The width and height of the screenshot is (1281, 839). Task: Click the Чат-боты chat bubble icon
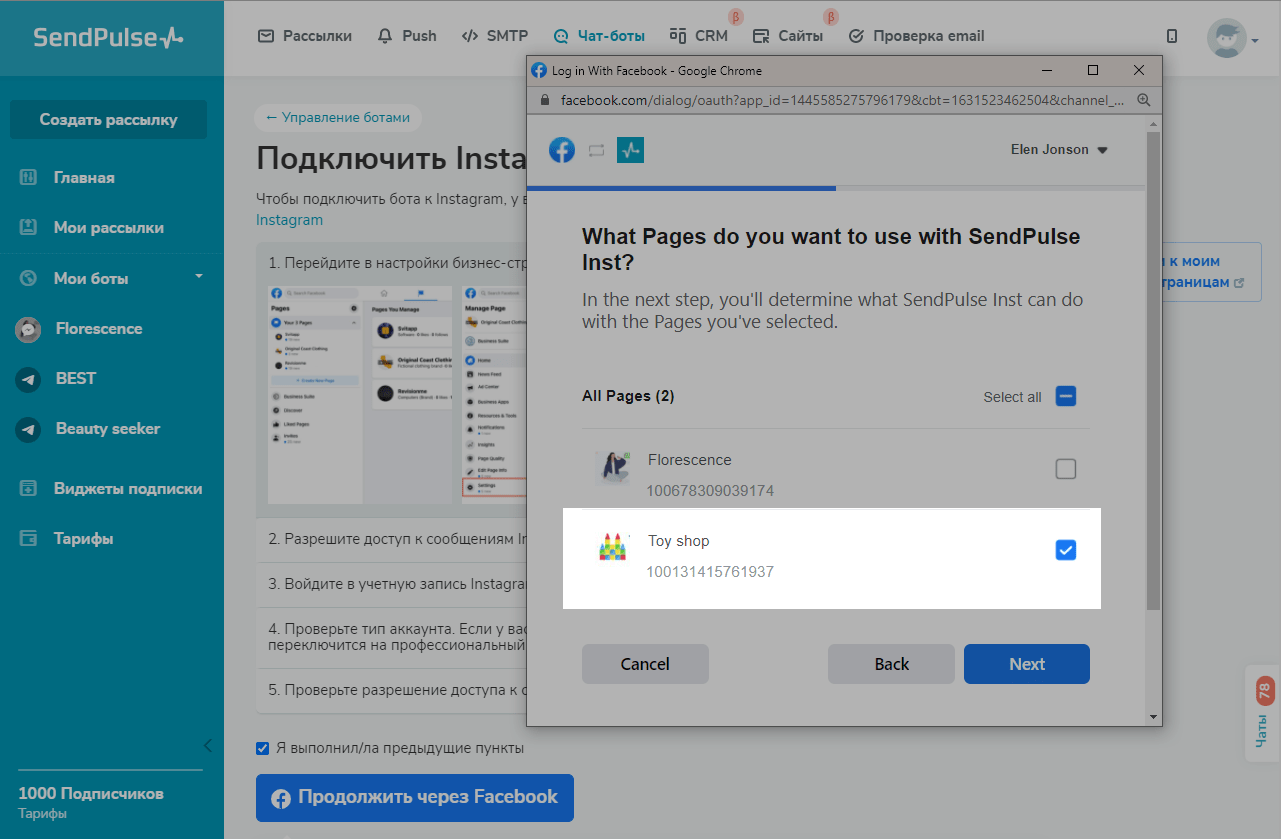561,36
